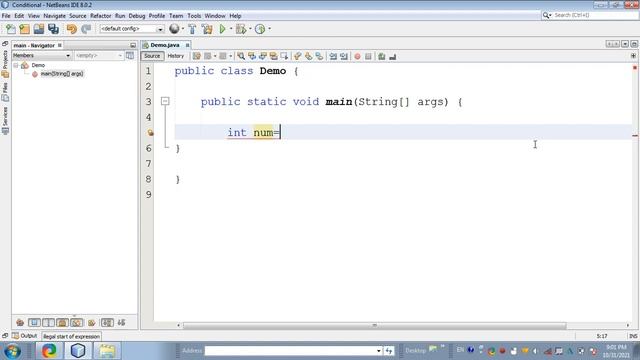The width and height of the screenshot is (640, 360).
Task: Click the New File toolbar icon
Action: point(11,29)
